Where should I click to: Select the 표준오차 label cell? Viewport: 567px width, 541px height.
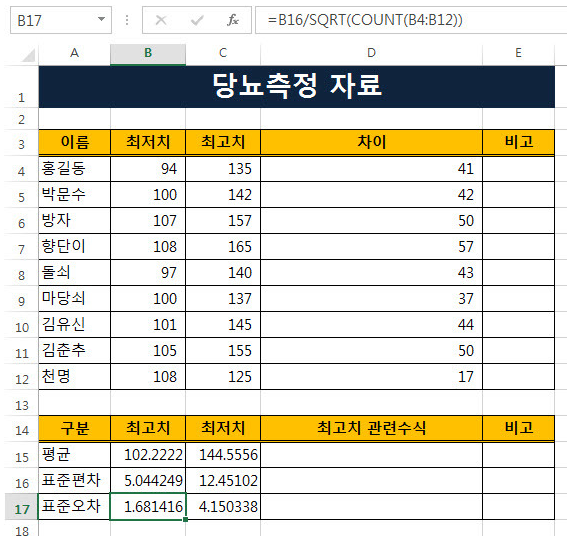point(74,507)
